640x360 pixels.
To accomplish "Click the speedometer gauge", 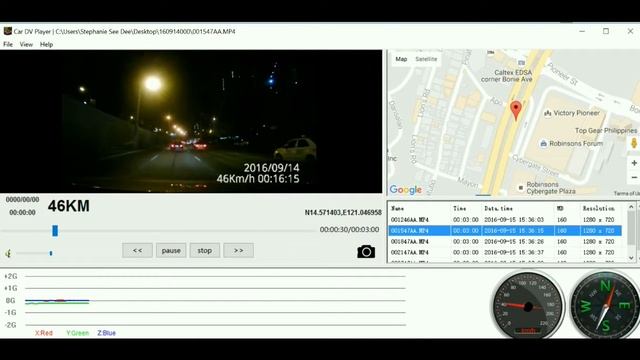I will coord(527,305).
